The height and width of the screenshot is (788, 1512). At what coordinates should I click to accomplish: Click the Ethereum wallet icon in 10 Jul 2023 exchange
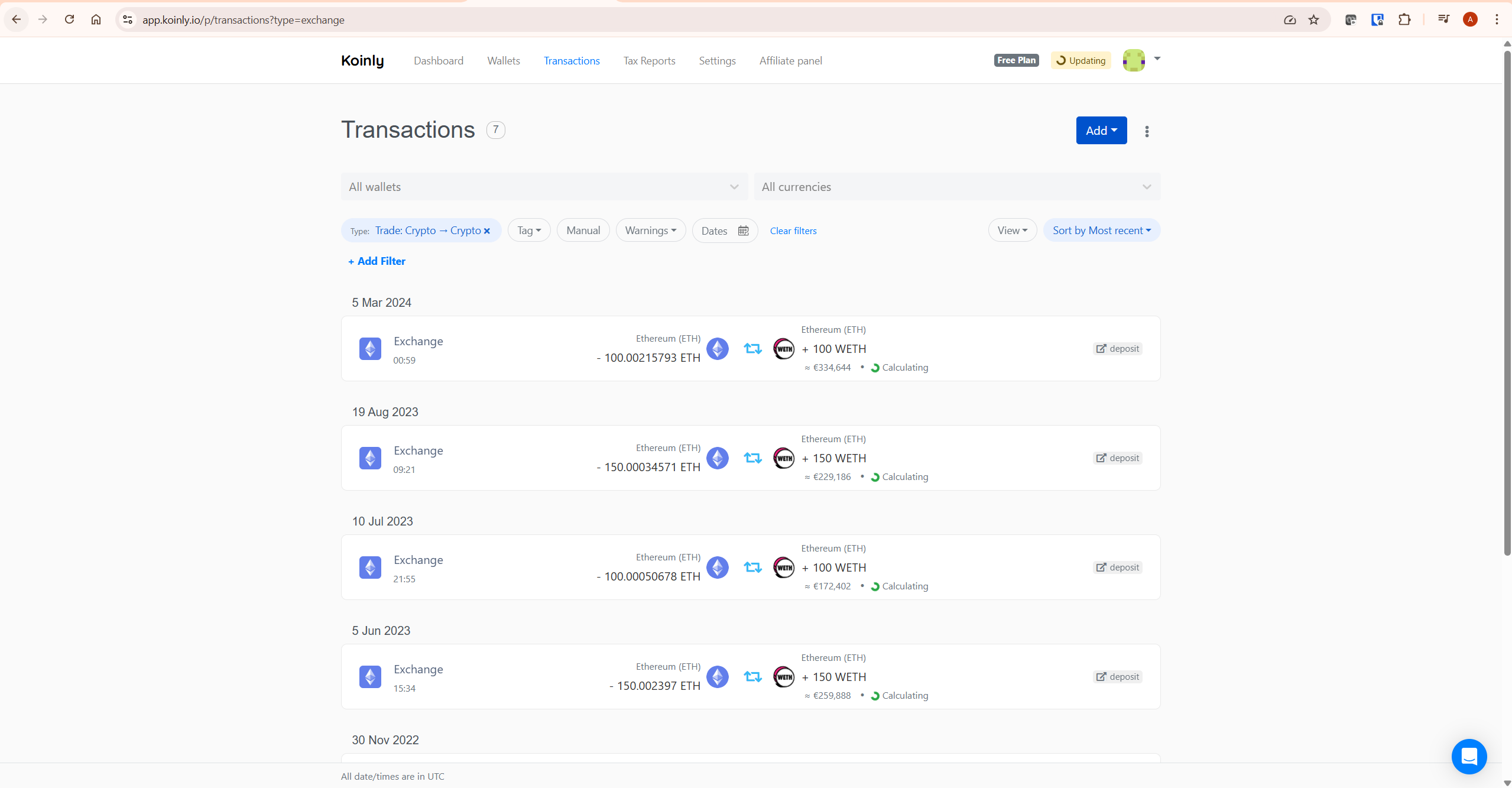(370, 568)
